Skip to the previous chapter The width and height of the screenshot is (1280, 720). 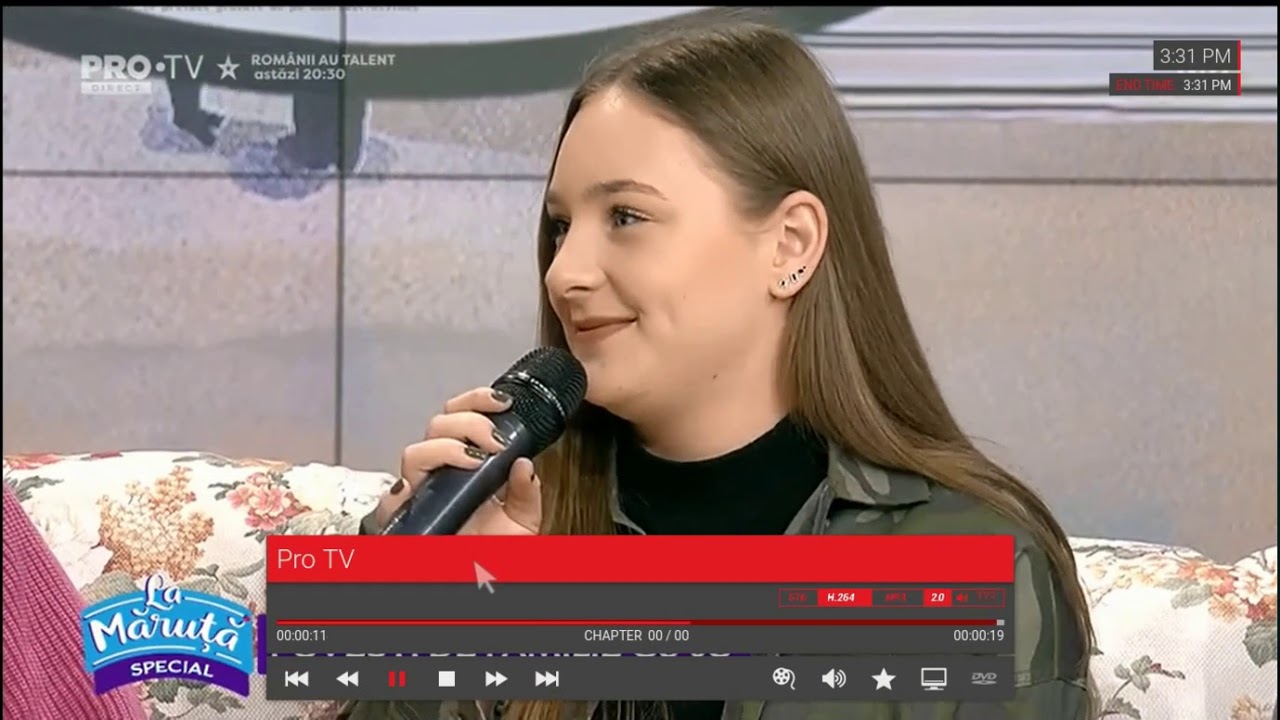pos(297,679)
